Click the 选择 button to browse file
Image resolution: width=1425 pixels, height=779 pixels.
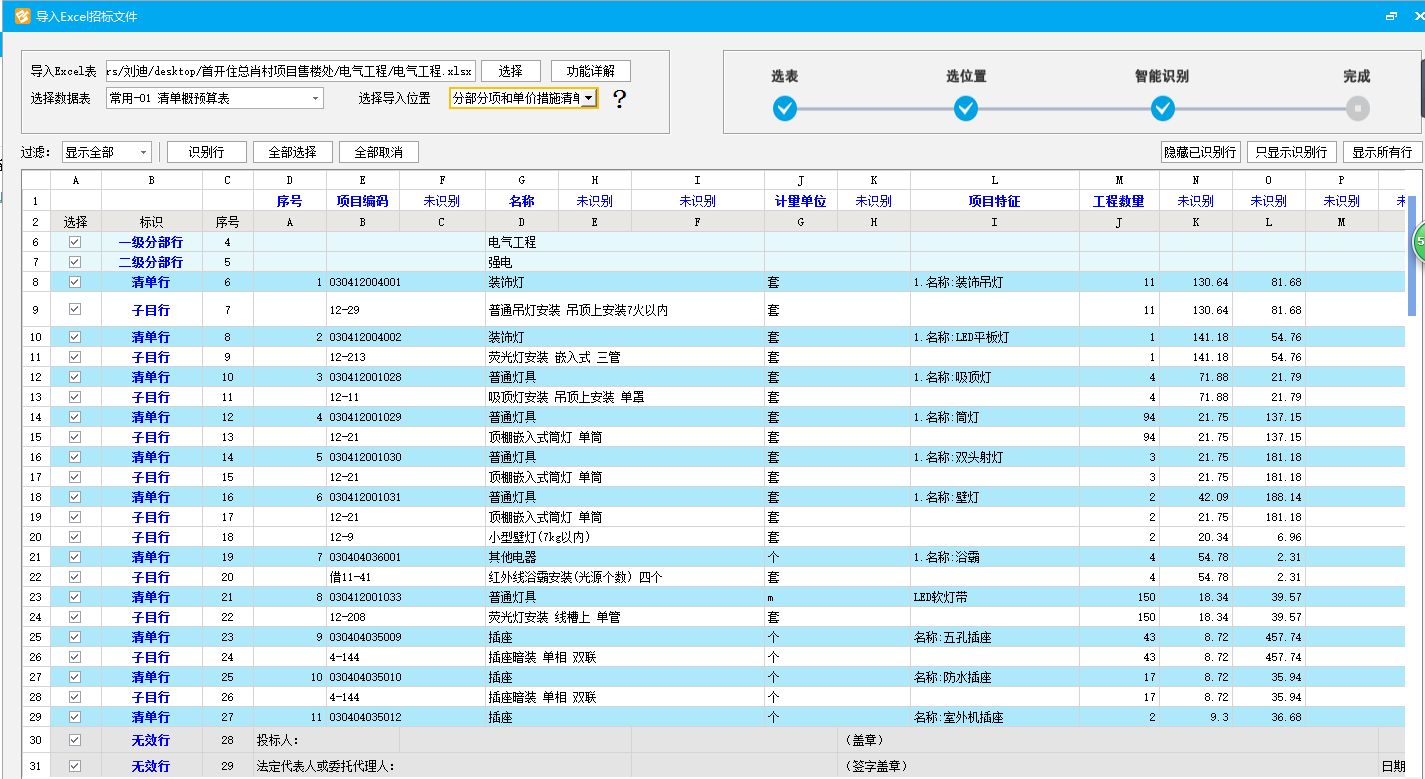pyautogui.click(x=511, y=71)
